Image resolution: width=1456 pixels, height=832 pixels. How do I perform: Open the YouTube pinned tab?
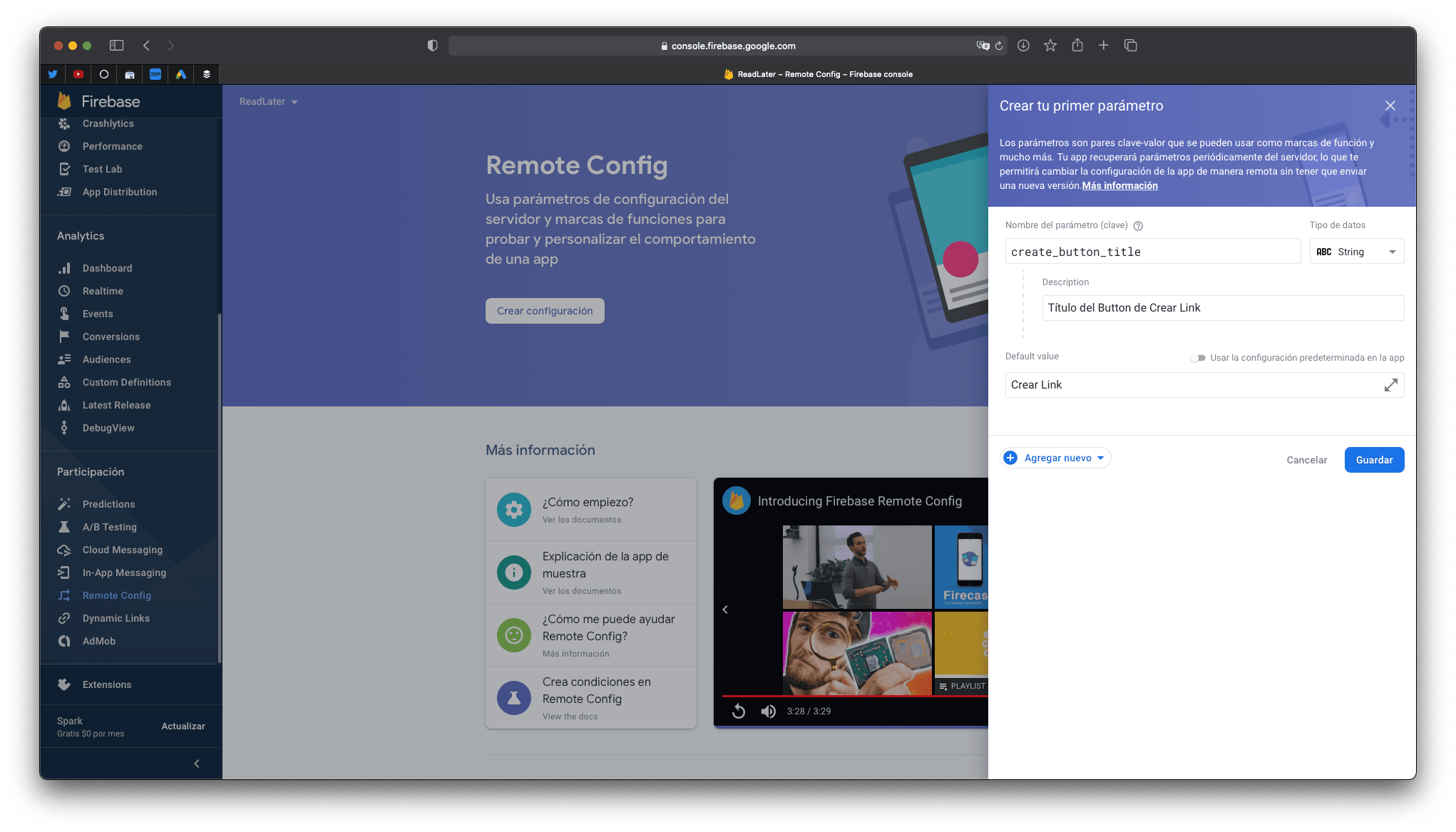click(78, 74)
